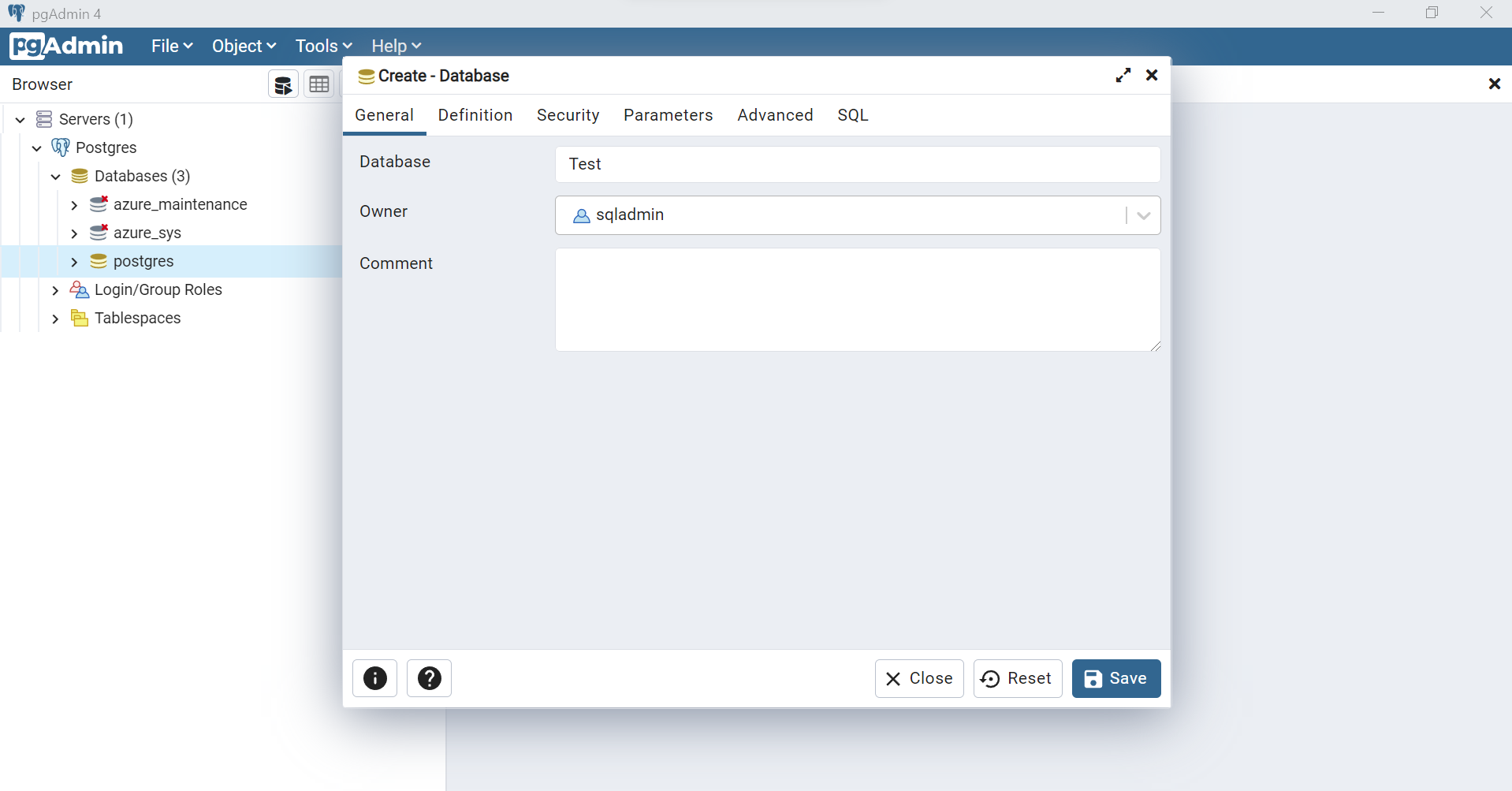Image resolution: width=1512 pixels, height=791 pixels.
Task: Click the Tablespaces folder icon
Action: click(80, 318)
